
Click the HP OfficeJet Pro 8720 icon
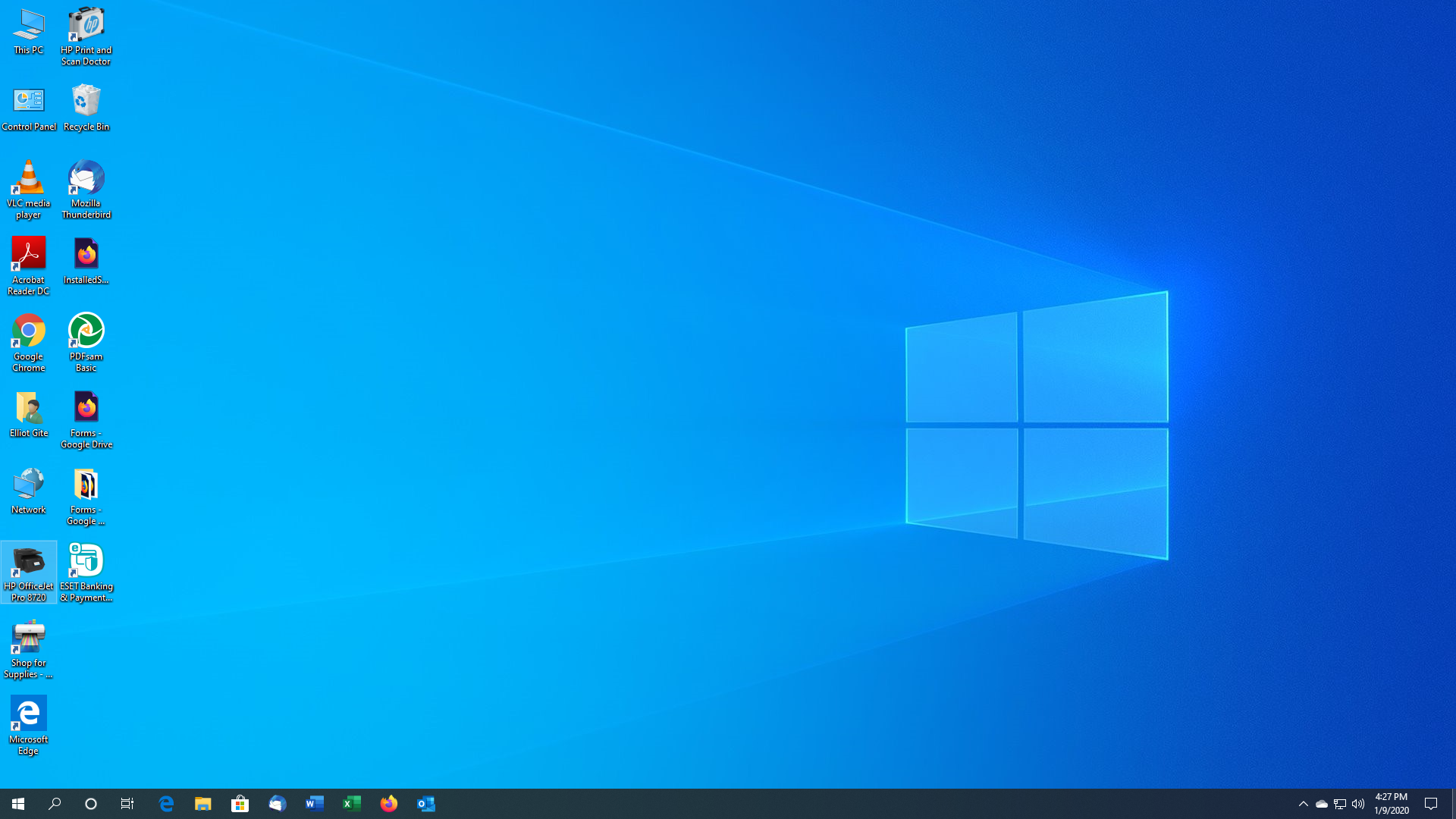[28, 562]
